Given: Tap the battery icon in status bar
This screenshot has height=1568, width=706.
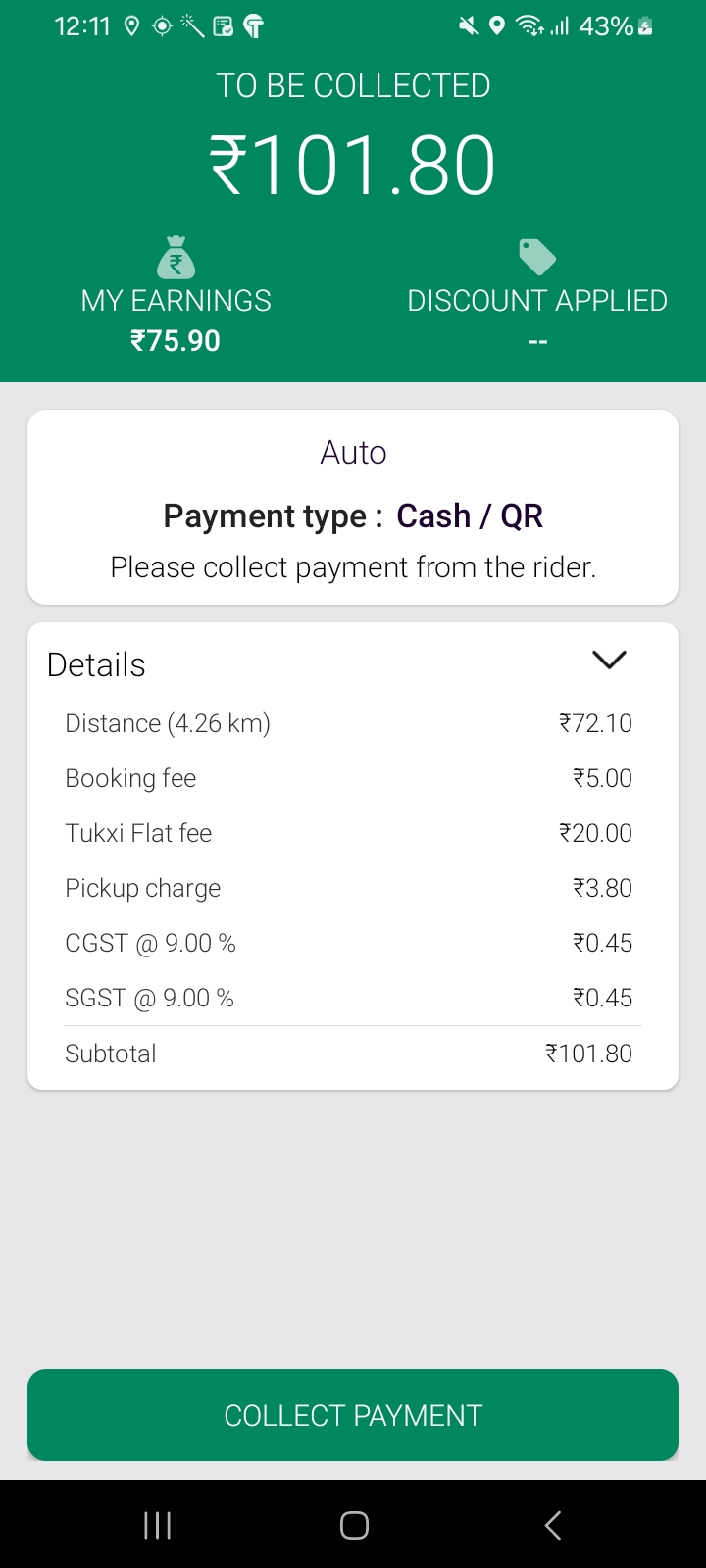Looking at the screenshot, I should (x=645, y=26).
